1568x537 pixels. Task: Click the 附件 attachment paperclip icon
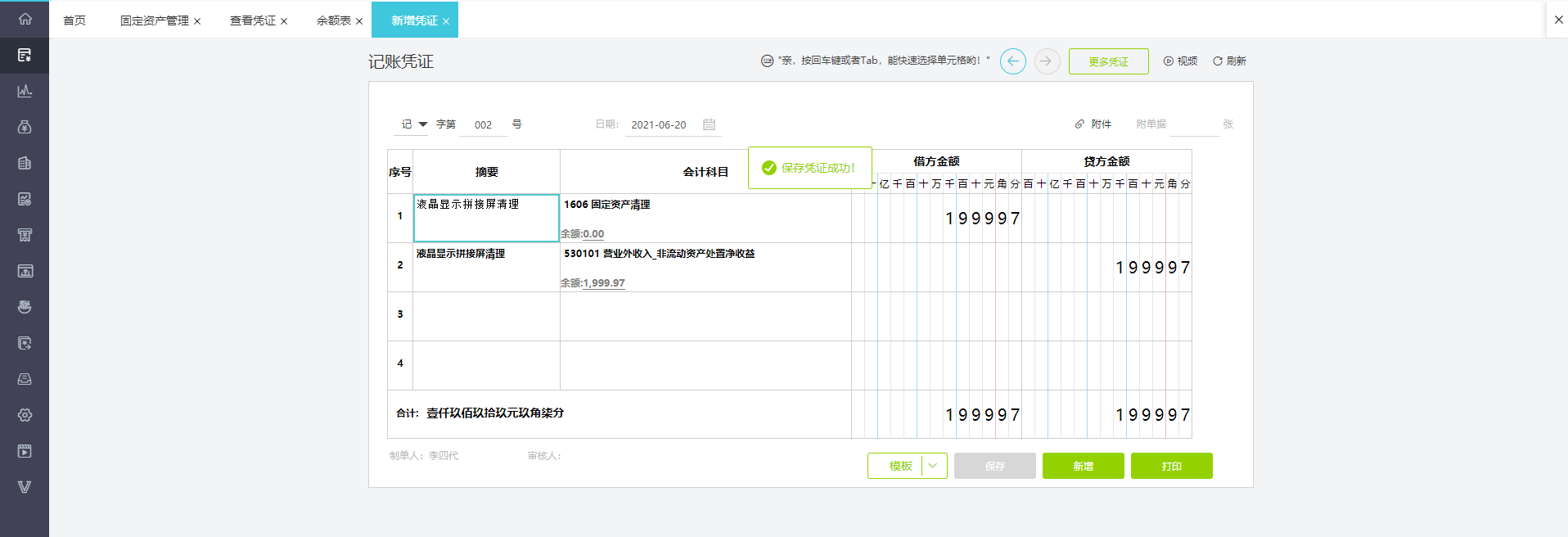click(1079, 124)
